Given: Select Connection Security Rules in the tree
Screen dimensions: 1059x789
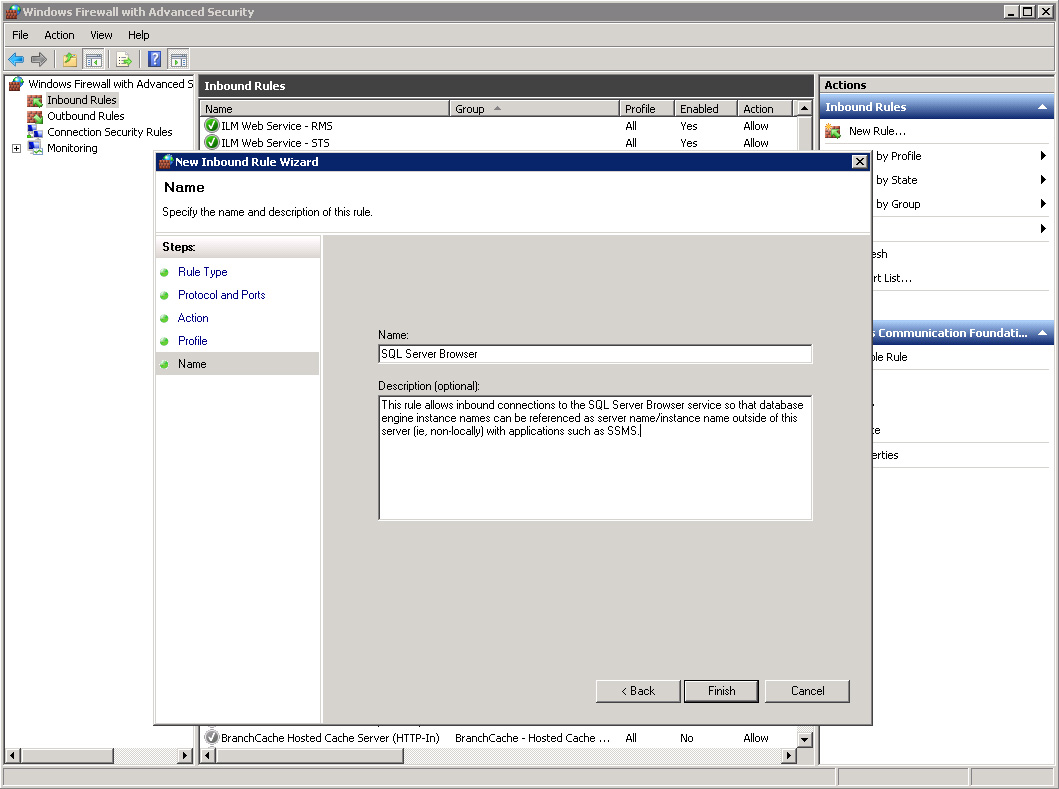Looking at the screenshot, I should point(109,132).
